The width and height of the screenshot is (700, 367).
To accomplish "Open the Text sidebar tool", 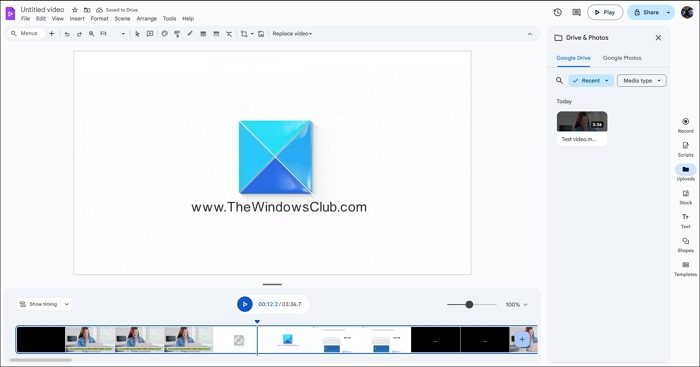I will click(685, 221).
